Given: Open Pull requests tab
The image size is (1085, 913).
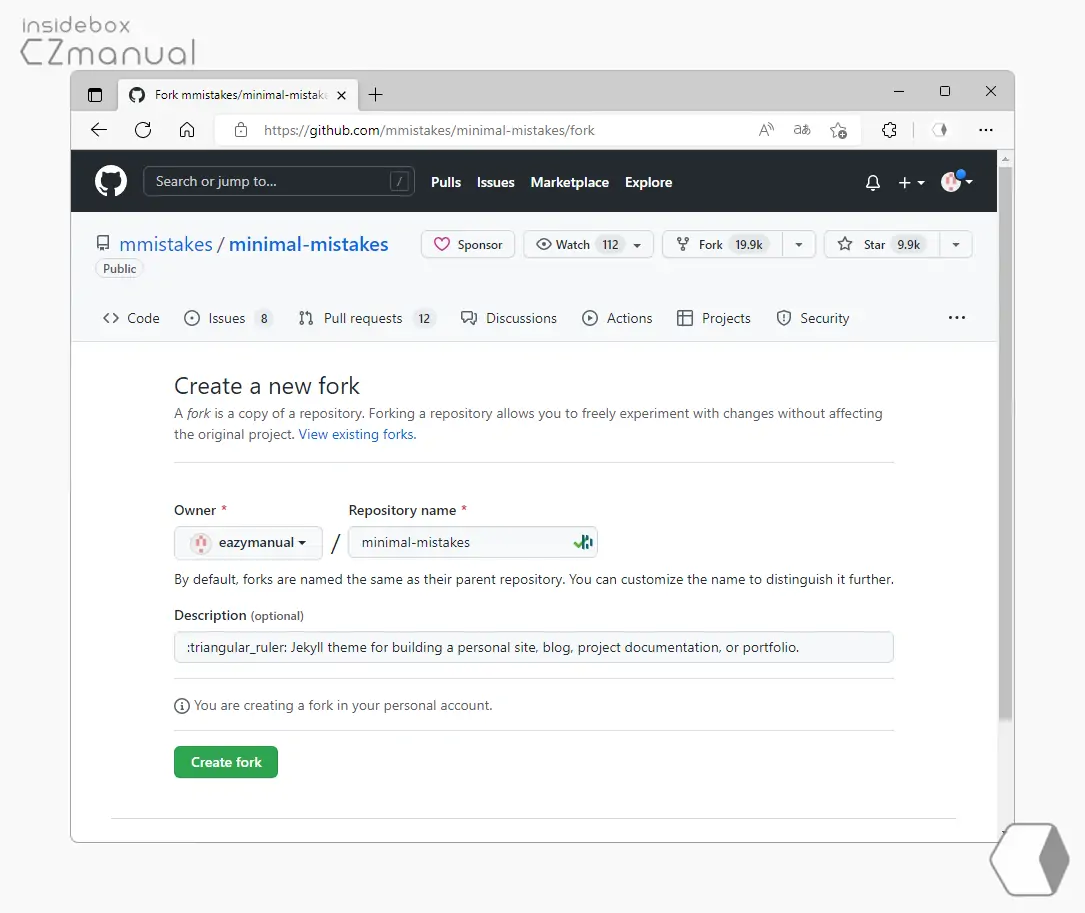Looking at the screenshot, I should (365, 318).
